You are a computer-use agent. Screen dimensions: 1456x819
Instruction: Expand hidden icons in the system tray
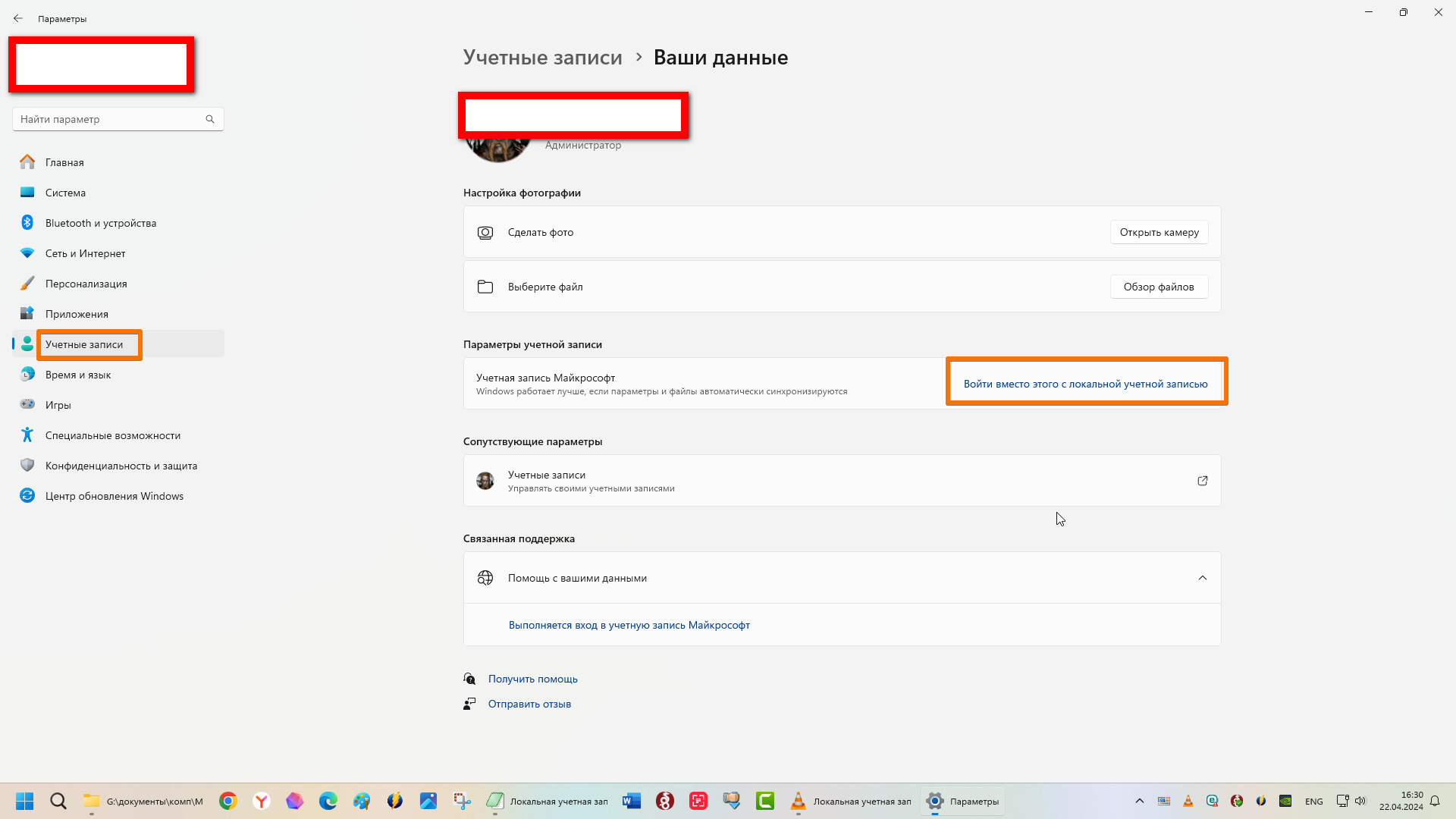coord(1140,801)
